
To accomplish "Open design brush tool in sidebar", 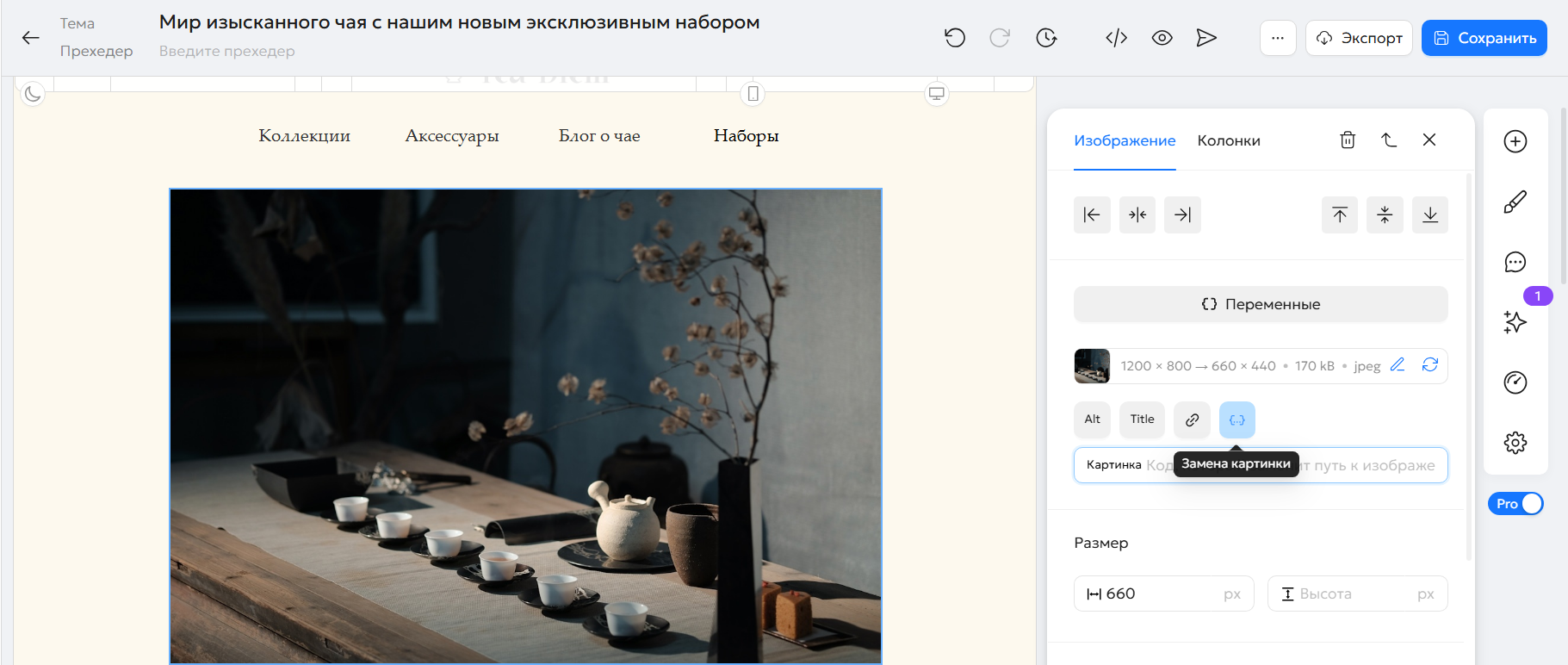I will tap(1515, 202).
